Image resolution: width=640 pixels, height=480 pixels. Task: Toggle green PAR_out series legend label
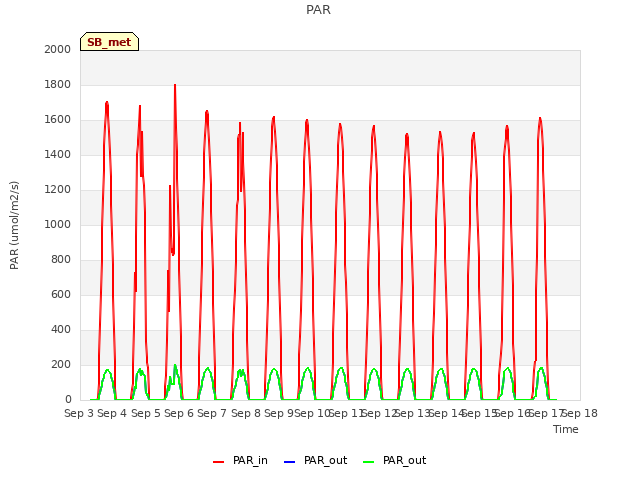point(404,460)
